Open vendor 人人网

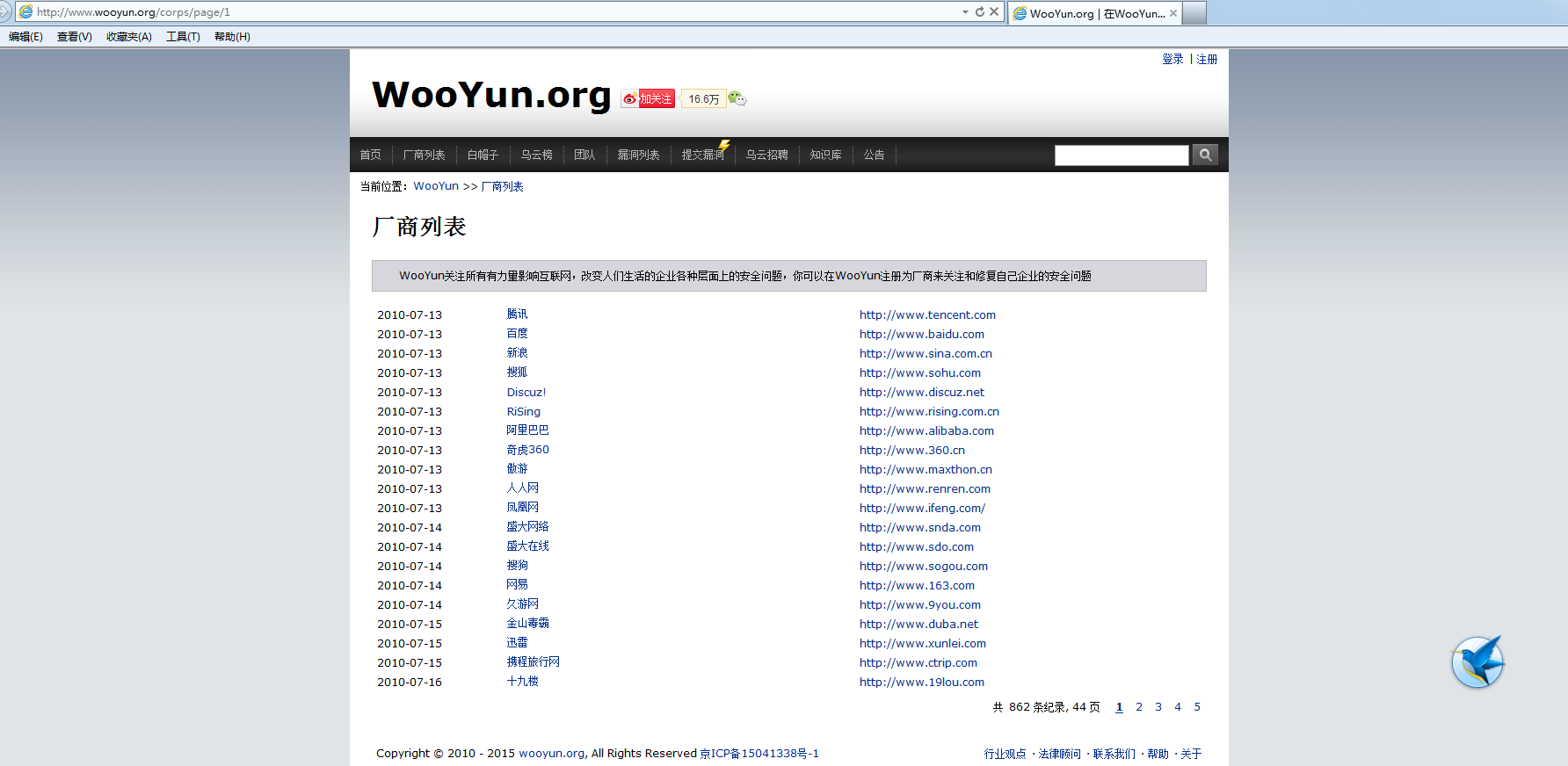coord(522,488)
